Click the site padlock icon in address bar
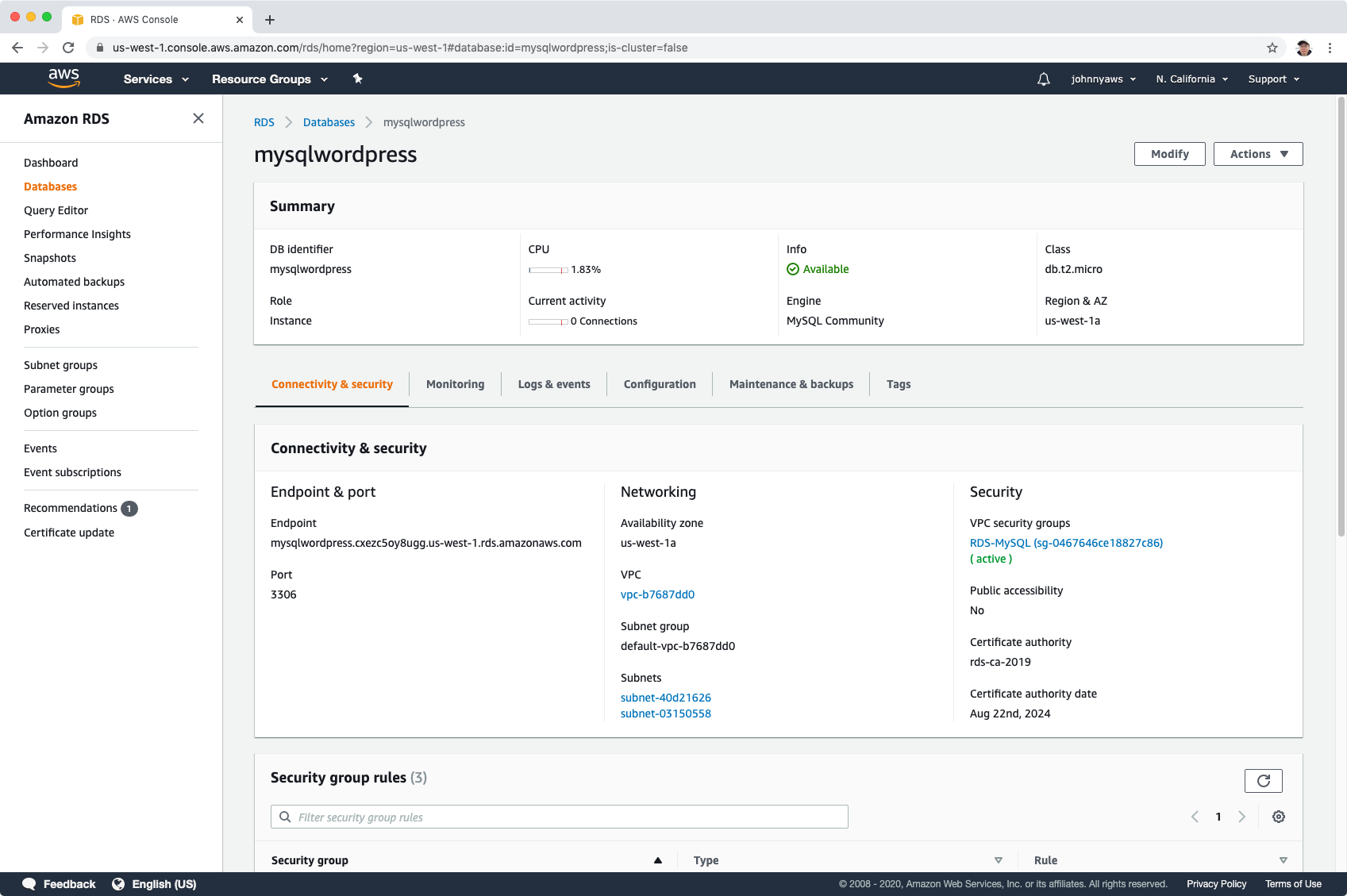The height and width of the screenshot is (896, 1347). click(99, 48)
